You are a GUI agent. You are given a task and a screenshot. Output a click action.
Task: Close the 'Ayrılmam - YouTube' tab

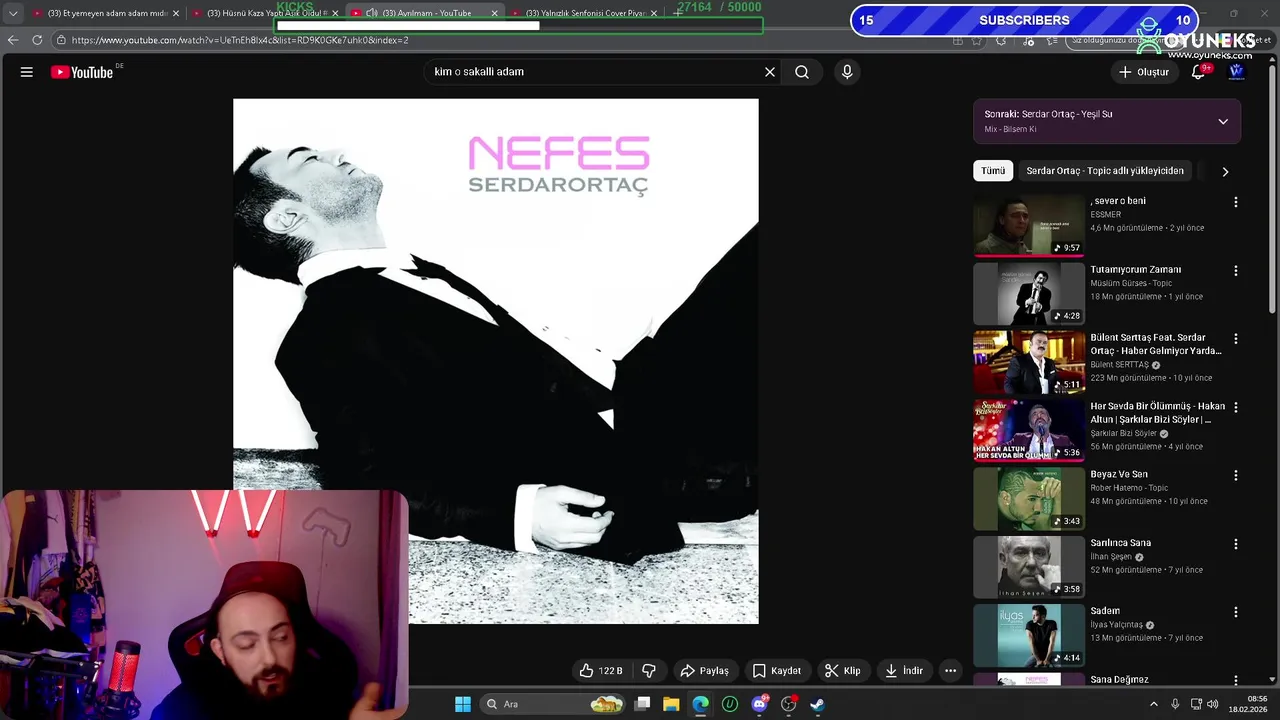(x=494, y=13)
